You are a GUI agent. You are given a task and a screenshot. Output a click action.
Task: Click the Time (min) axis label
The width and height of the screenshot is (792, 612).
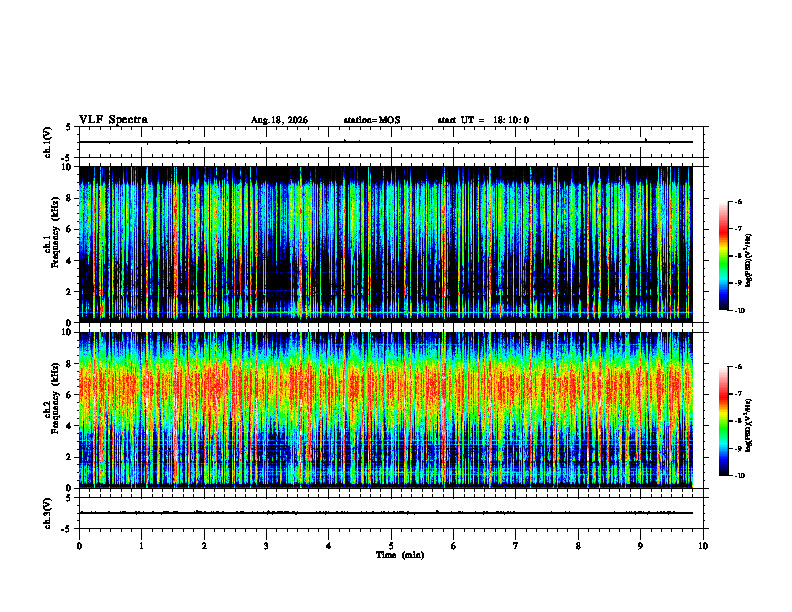pyautogui.click(x=400, y=555)
